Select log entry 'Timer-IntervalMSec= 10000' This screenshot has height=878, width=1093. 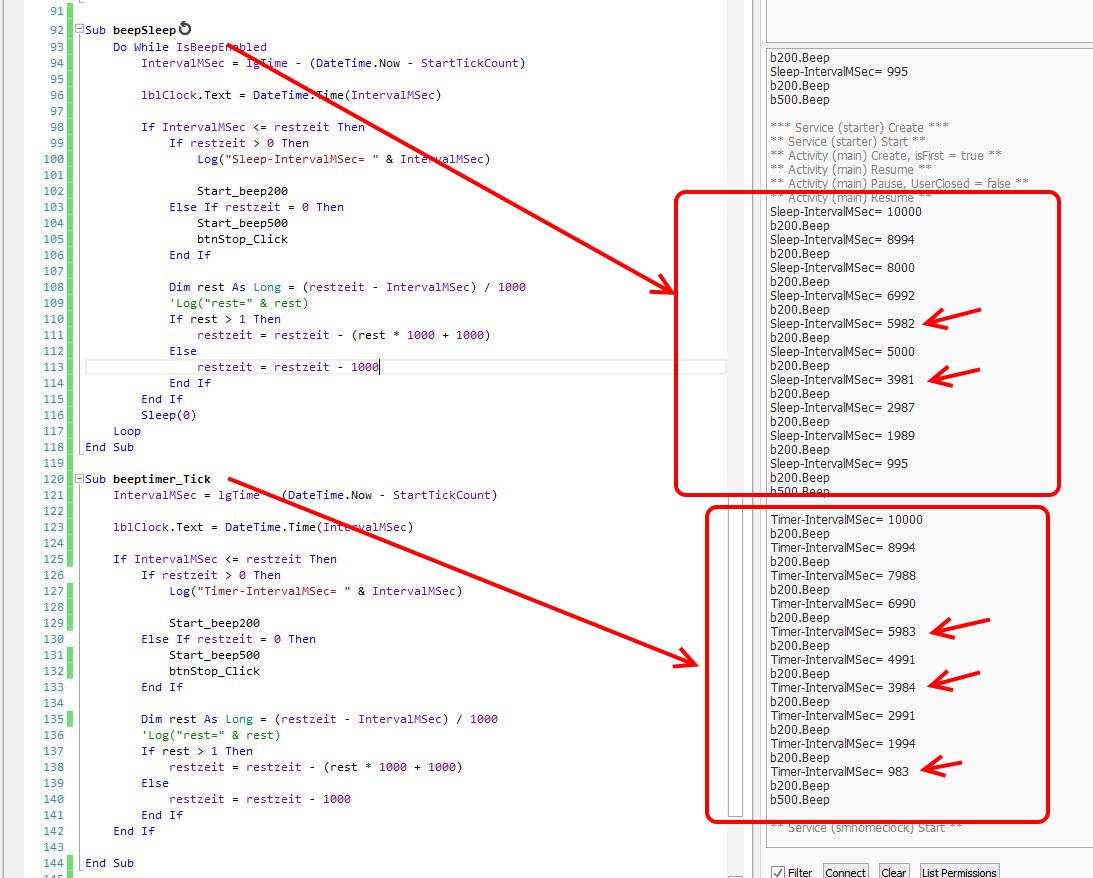(x=846, y=519)
